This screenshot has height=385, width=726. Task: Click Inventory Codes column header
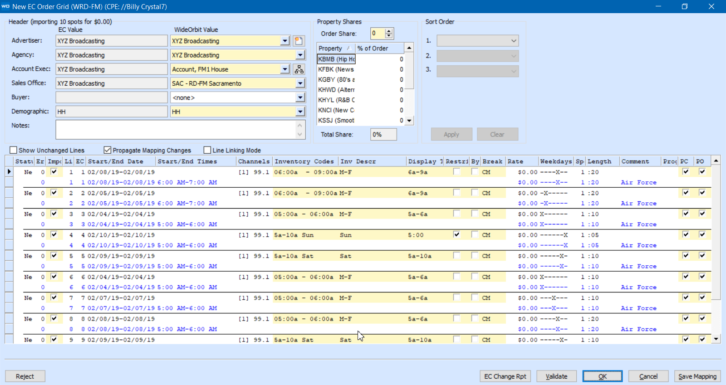305,161
